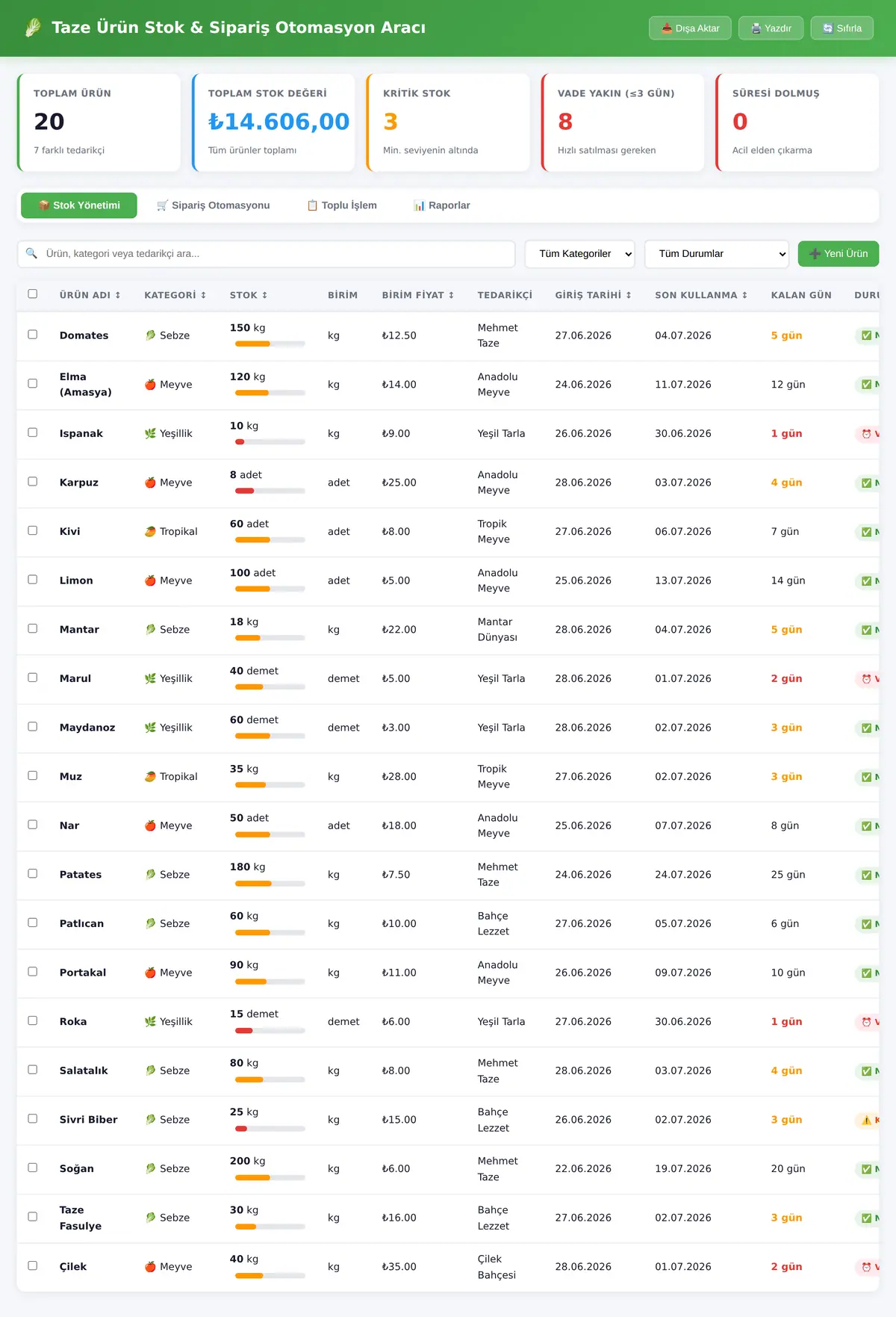
Task: Click the Yazdır button
Action: pos(771,28)
